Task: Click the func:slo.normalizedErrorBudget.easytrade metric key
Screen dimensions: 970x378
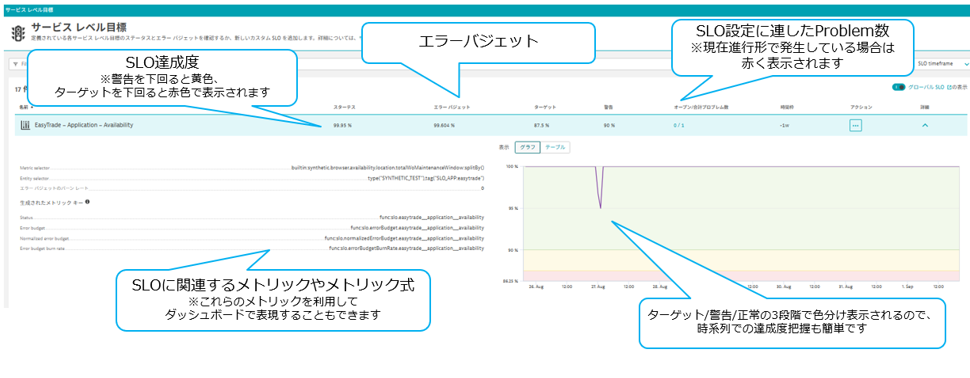Action: pos(404,238)
